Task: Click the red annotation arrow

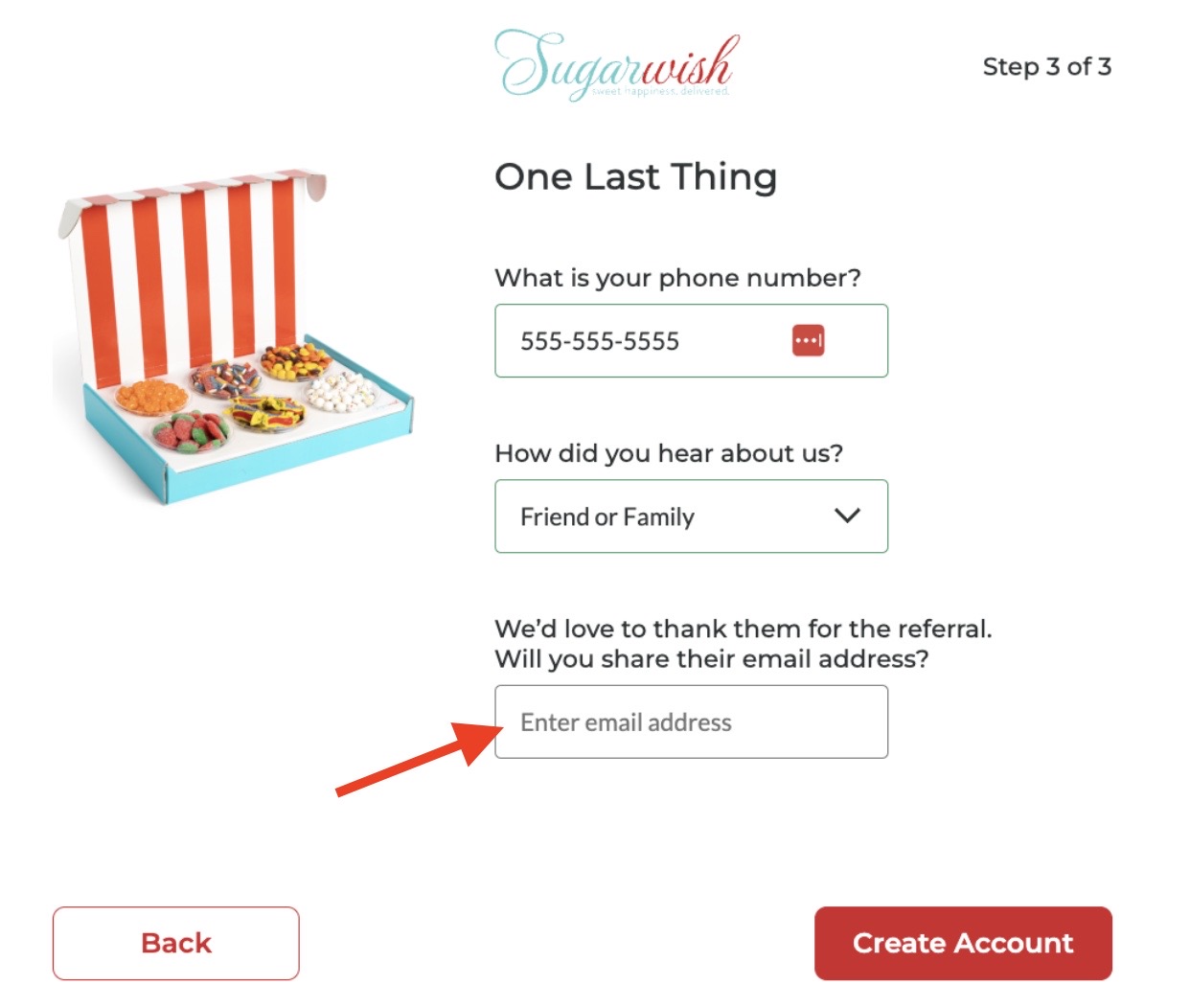Action: coord(419,757)
